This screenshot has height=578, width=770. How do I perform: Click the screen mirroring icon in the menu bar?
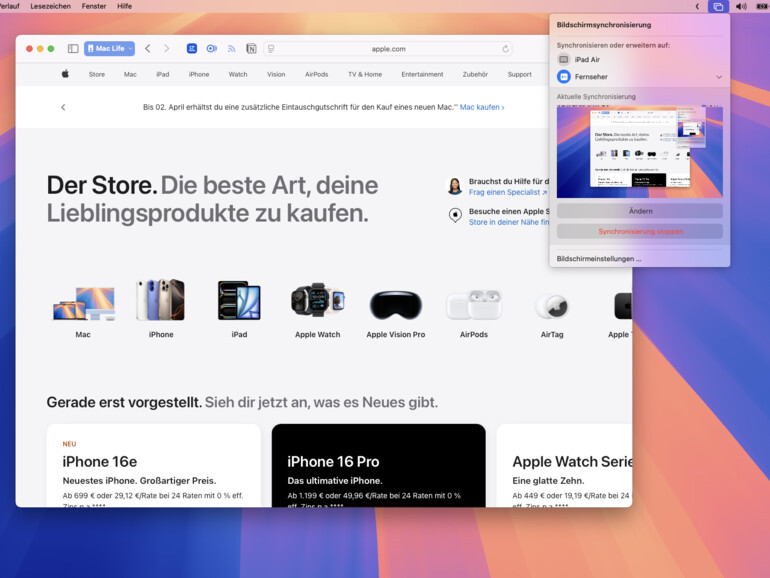(718, 6)
